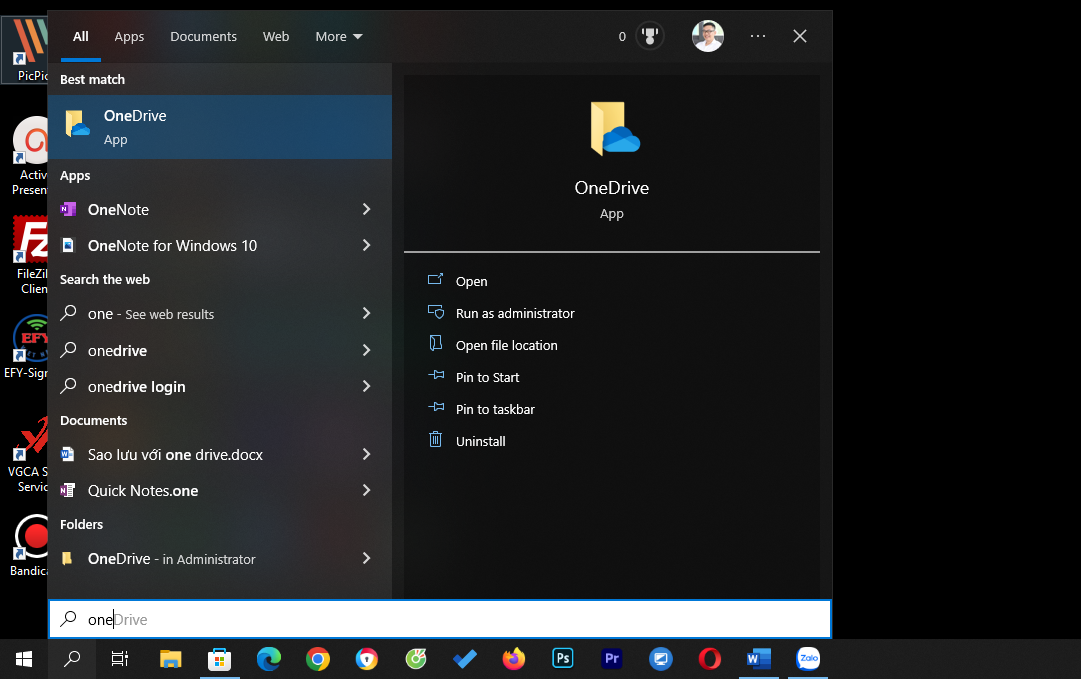Launch Photoshop from the taskbar
This screenshot has height=679, width=1081.
(x=563, y=659)
